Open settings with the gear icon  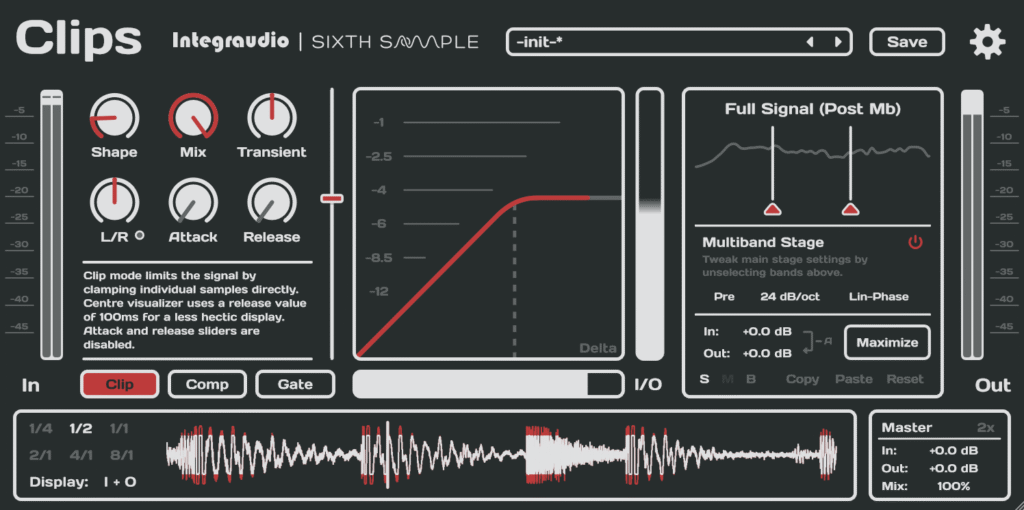[987, 42]
